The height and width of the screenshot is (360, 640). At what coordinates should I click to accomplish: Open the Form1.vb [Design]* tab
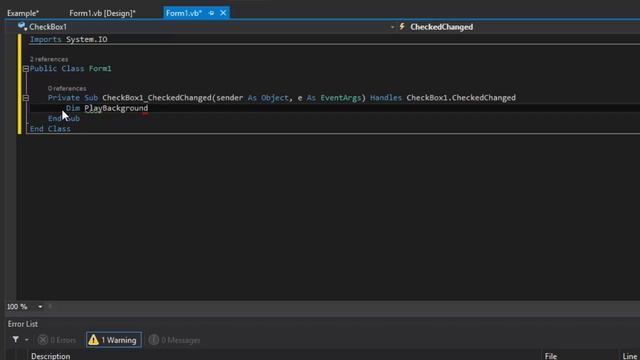(102, 13)
